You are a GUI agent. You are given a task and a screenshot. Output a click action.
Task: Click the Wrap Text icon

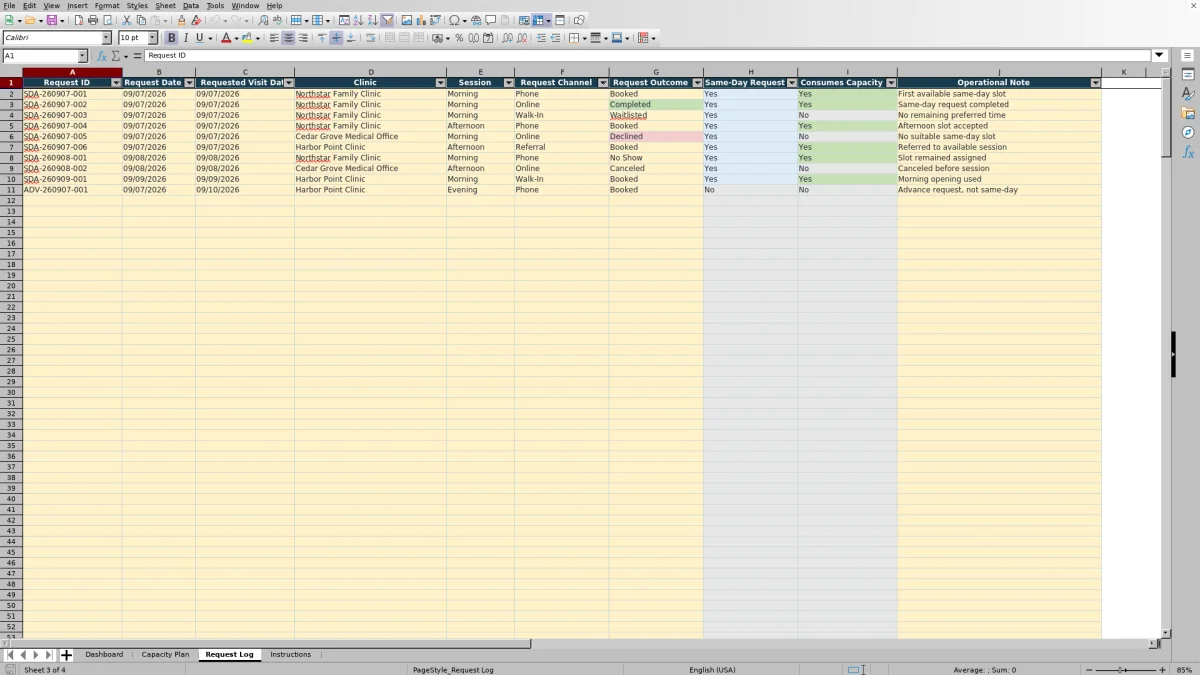[370, 38]
